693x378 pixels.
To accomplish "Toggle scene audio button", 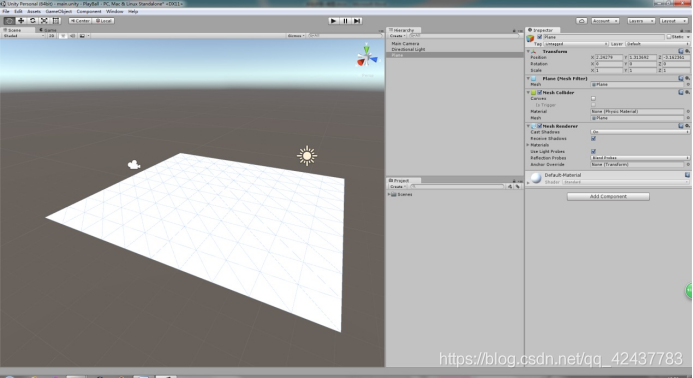I will point(72,36).
